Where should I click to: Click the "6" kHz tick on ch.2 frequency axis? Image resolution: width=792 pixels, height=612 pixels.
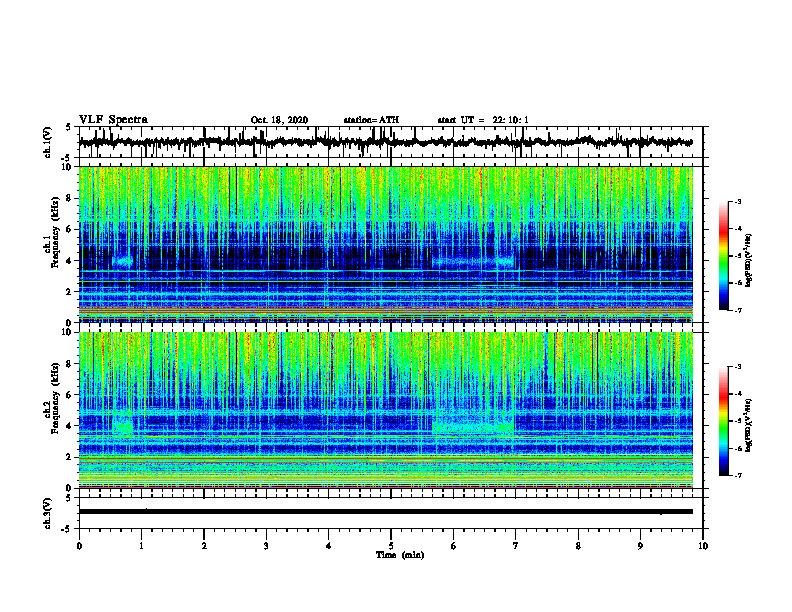(70, 395)
